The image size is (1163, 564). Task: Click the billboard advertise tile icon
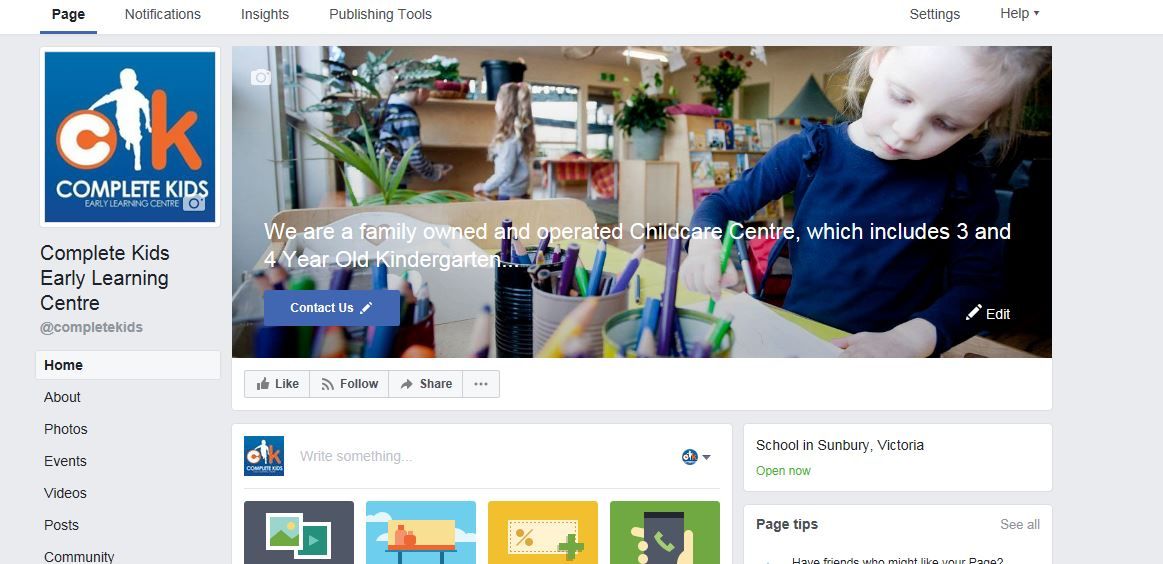[421, 533]
